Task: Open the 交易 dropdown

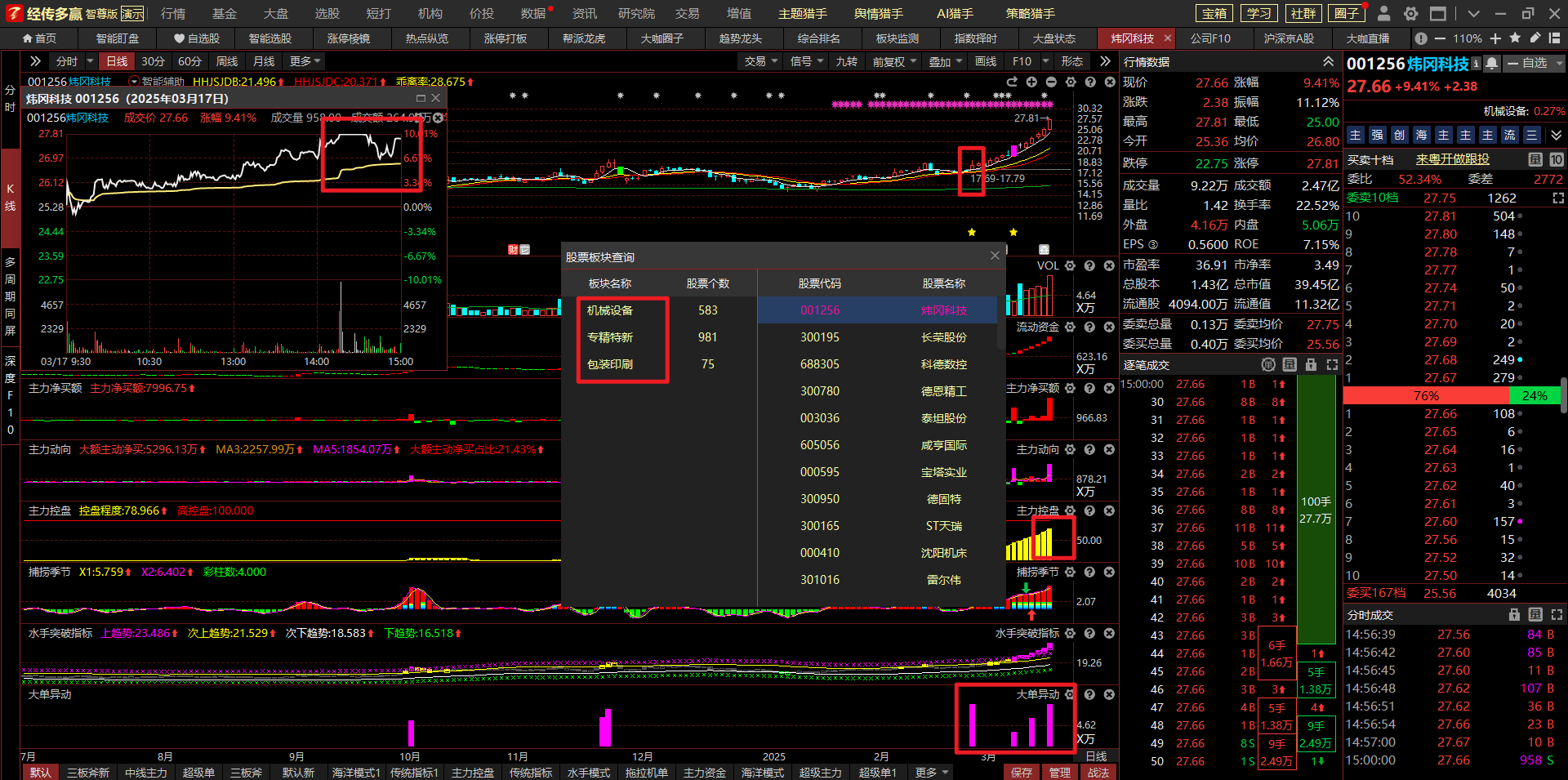Action: 760,61
